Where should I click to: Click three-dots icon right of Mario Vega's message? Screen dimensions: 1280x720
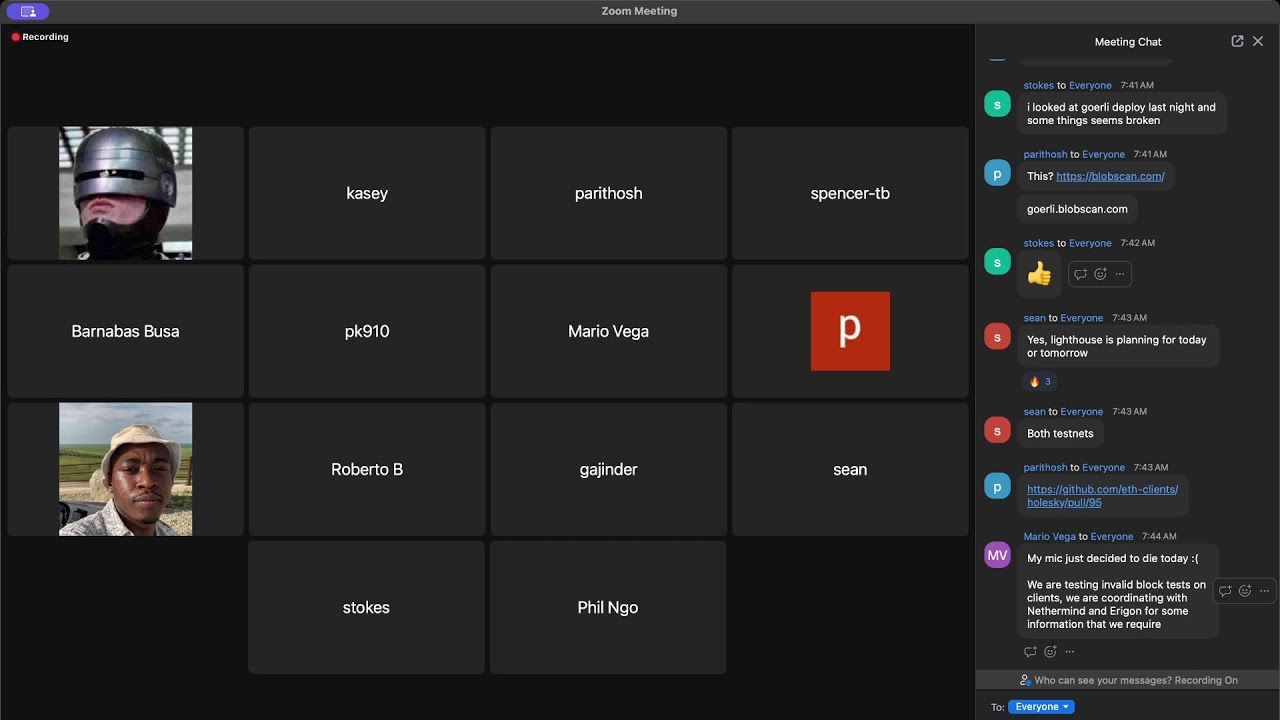pos(1264,591)
